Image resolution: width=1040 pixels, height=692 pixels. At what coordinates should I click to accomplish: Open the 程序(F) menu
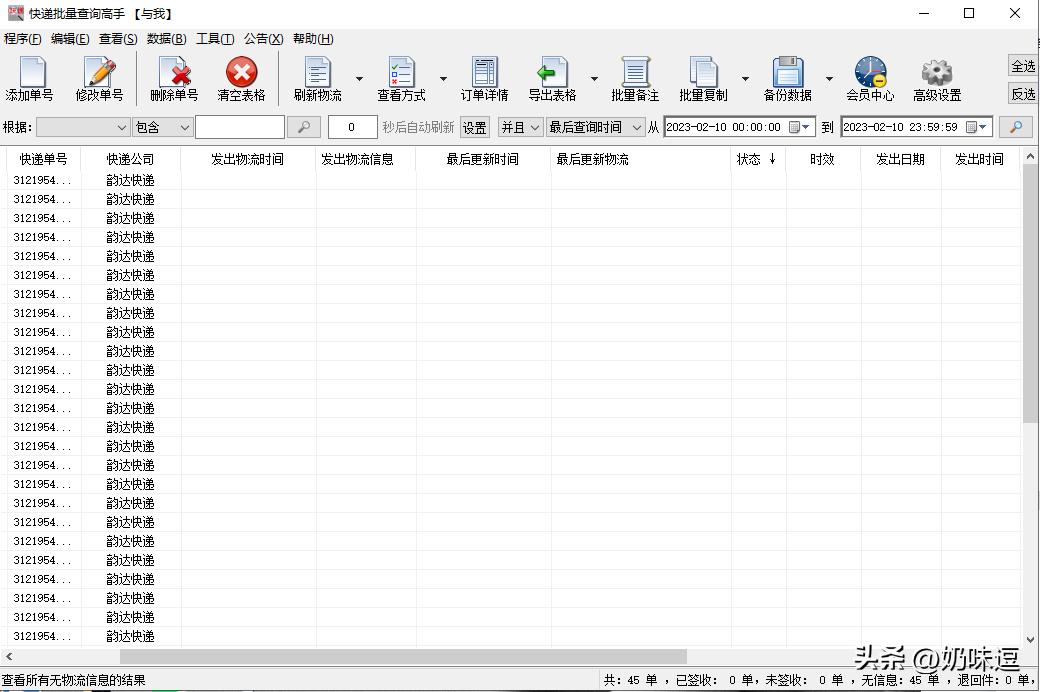point(23,38)
